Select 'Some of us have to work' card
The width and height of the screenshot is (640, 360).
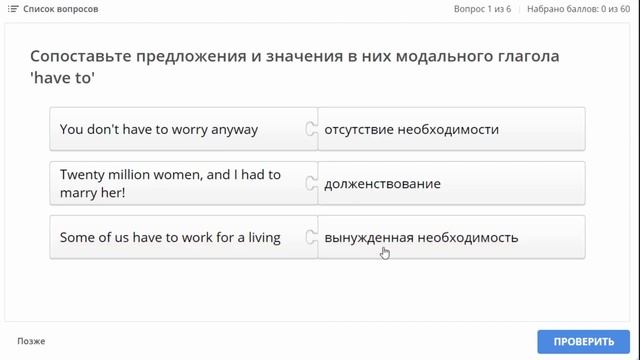[184, 237]
